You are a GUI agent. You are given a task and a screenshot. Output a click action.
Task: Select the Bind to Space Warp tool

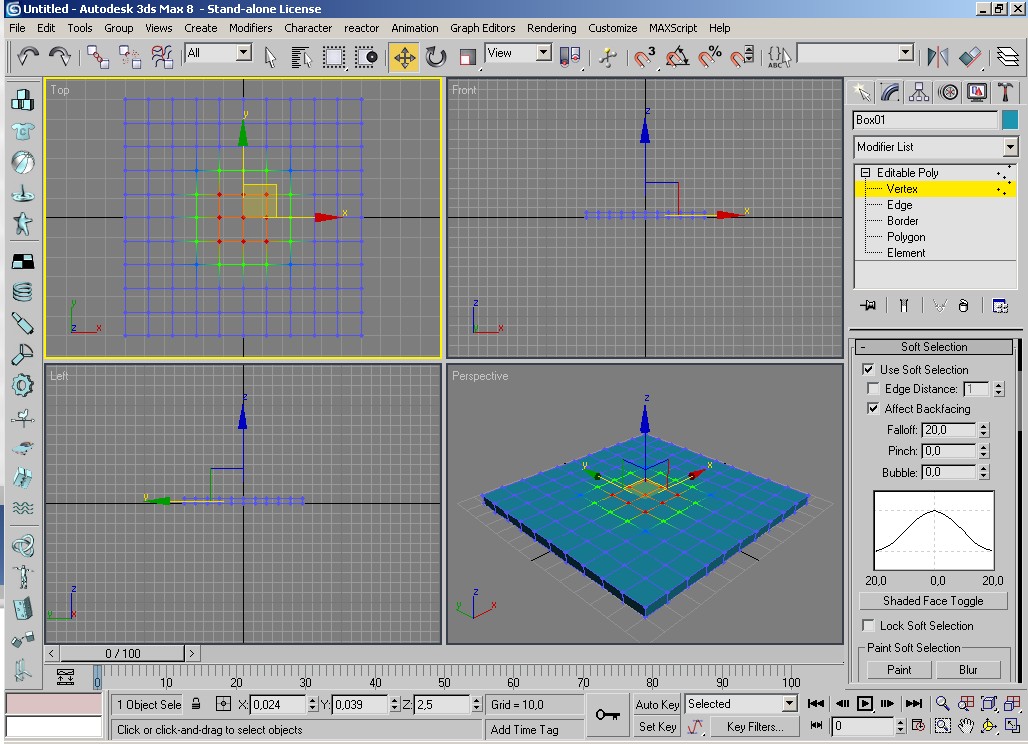pyautogui.click(x=161, y=56)
